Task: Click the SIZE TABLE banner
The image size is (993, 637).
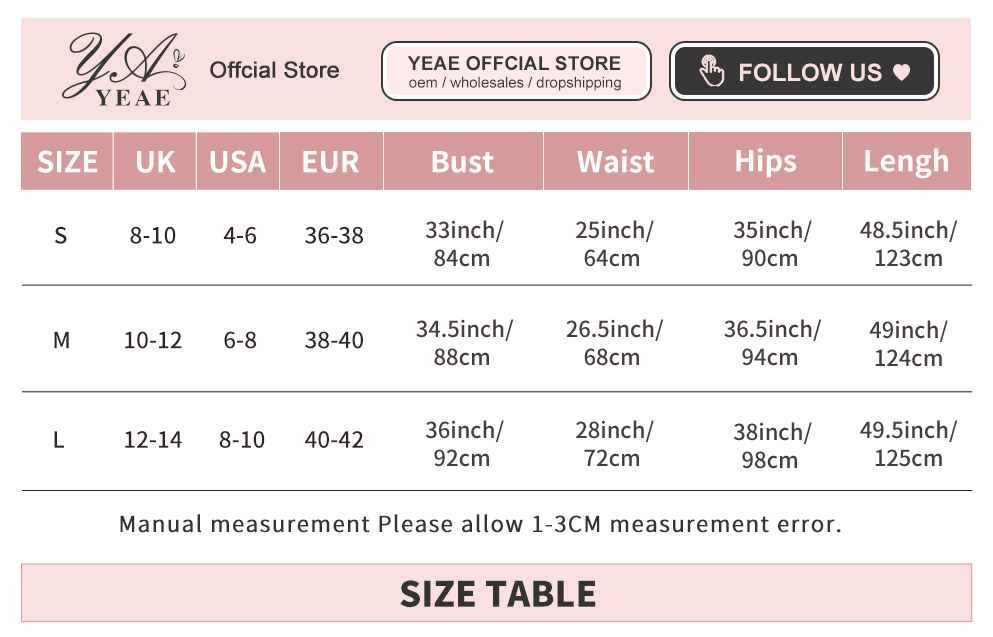Action: point(497,594)
